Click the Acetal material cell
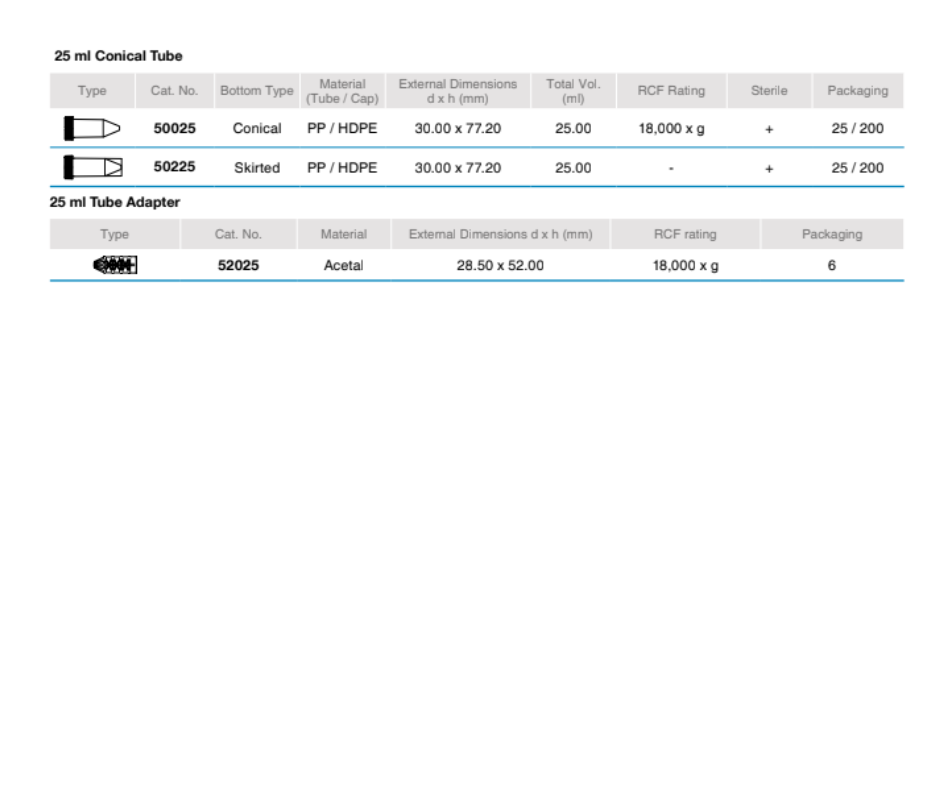 coord(343,266)
